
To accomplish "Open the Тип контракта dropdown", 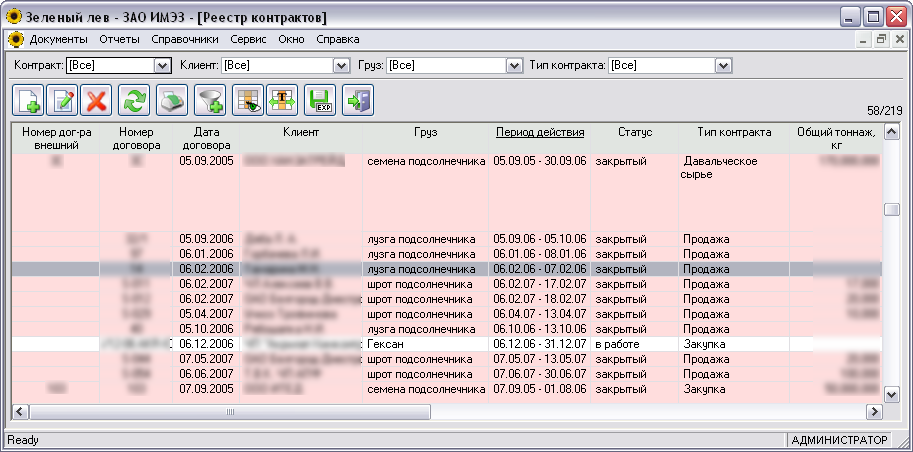I will [723, 65].
